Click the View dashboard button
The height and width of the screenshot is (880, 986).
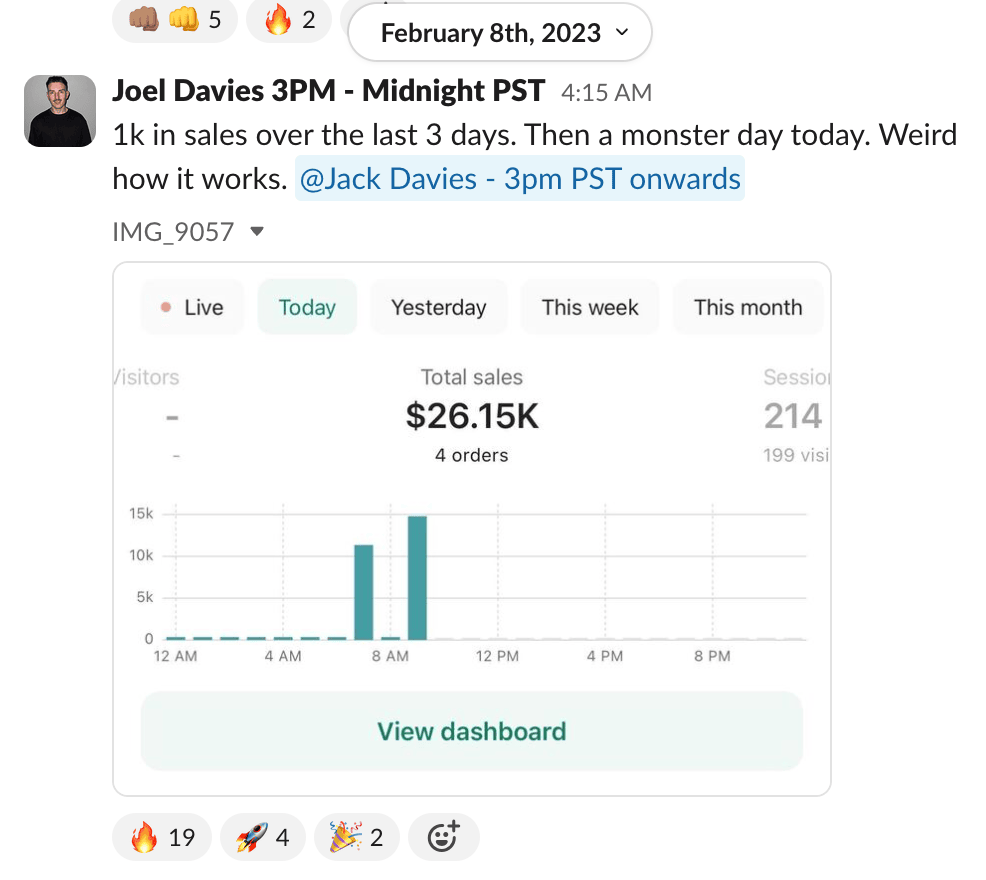[471, 731]
